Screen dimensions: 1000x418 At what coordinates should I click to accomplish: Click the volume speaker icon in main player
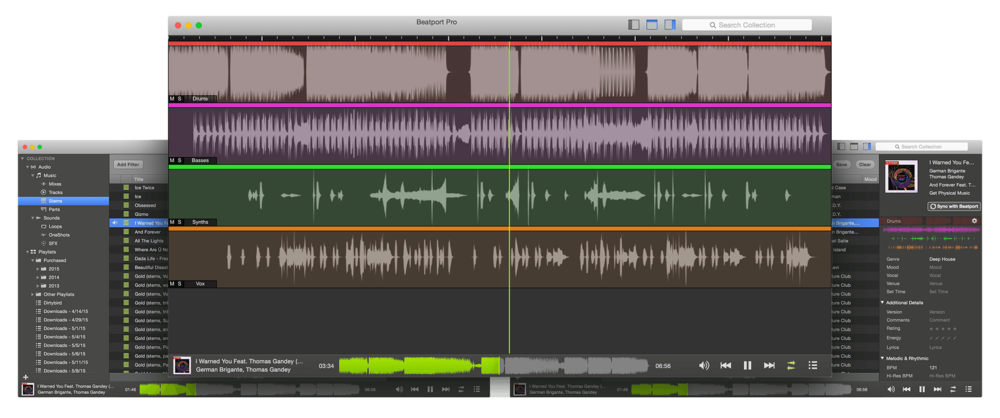coord(704,366)
